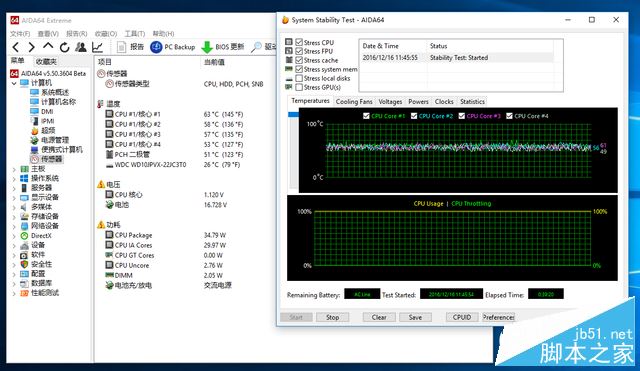Viewport: 640px width, 371px height.
Task: Click the 报告 report toolbar button
Action: [x=131, y=47]
